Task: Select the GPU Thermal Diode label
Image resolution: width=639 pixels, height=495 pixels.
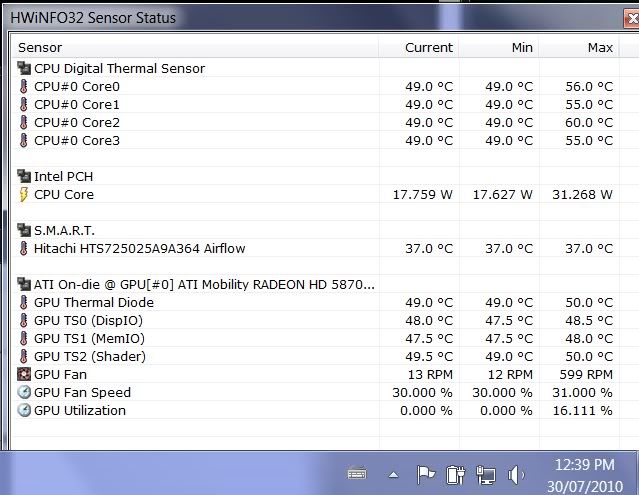Action: 94,302
